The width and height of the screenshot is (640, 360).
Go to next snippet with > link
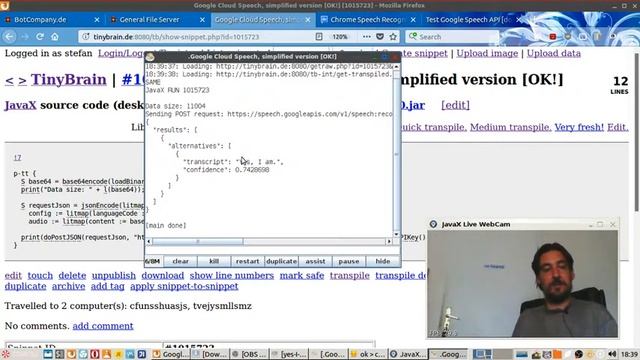coord(22,80)
